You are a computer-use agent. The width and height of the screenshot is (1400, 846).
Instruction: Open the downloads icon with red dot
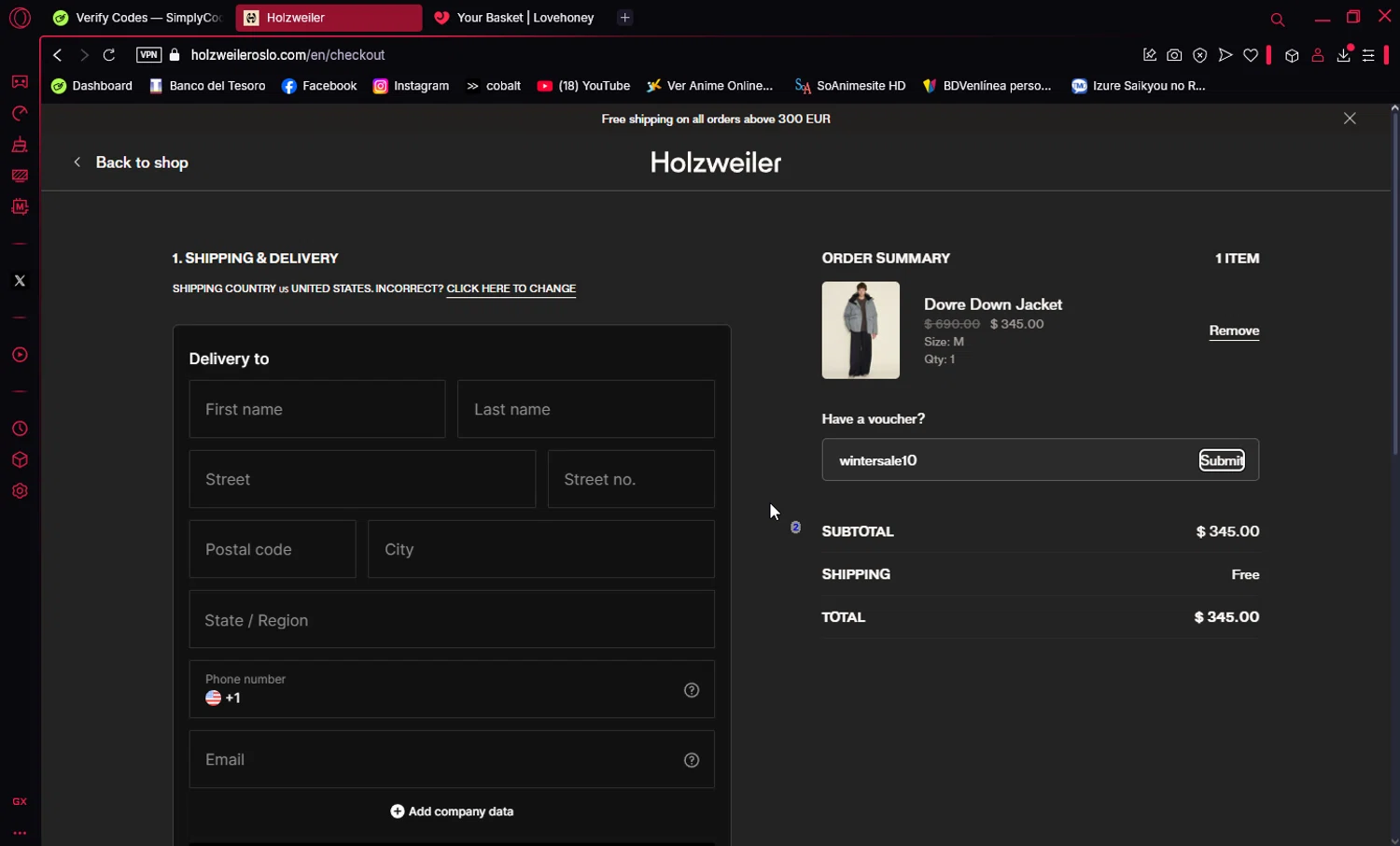coord(1343,55)
